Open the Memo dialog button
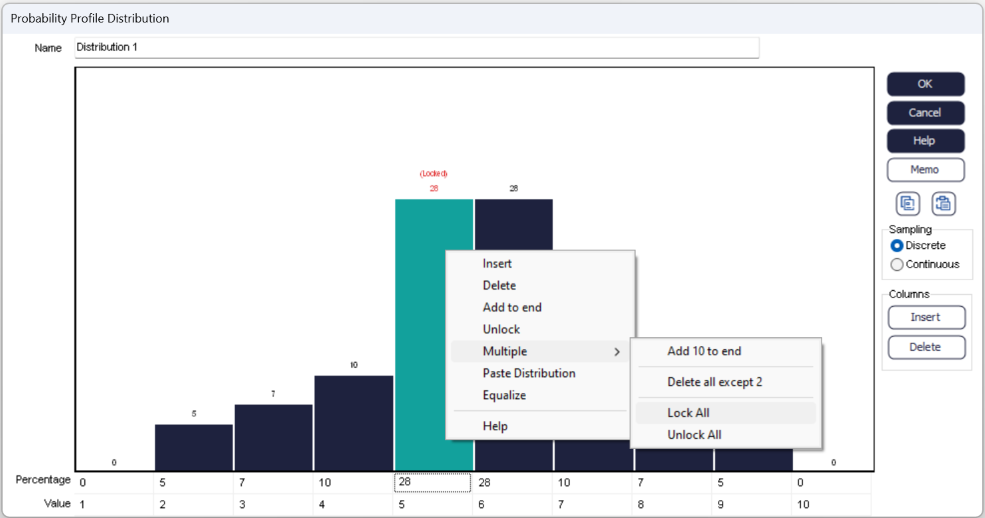The image size is (985, 518). [925, 170]
